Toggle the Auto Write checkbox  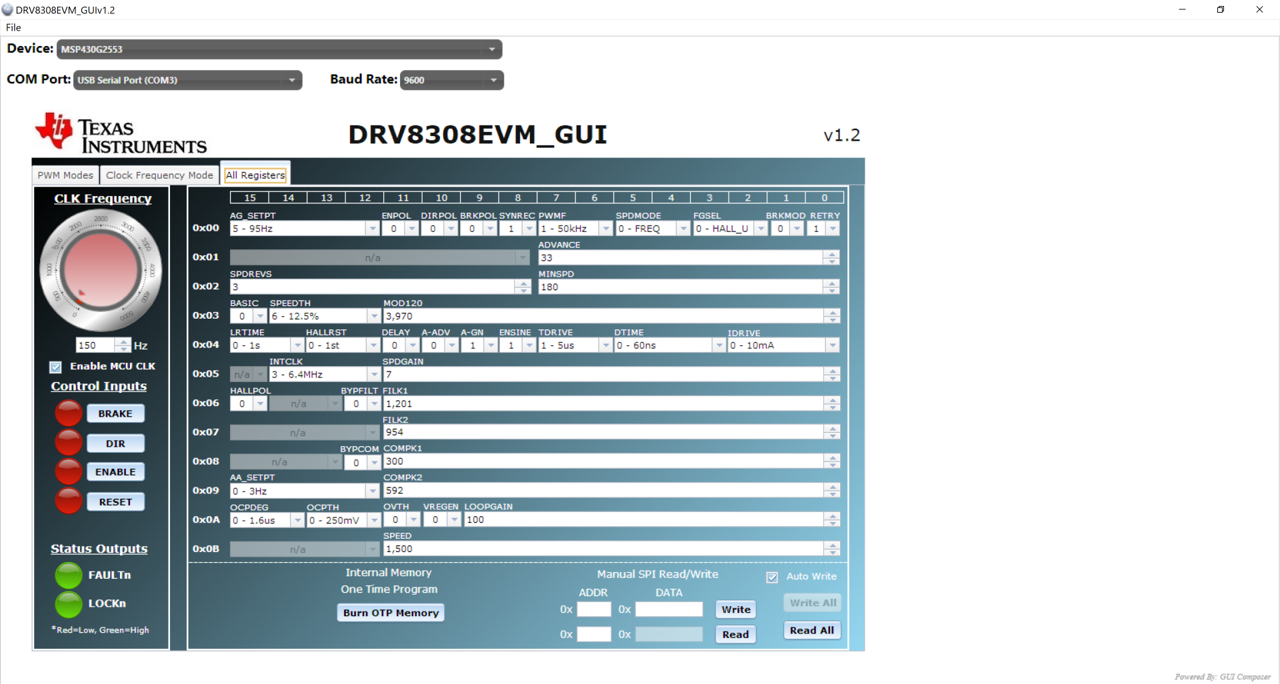click(x=772, y=577)
